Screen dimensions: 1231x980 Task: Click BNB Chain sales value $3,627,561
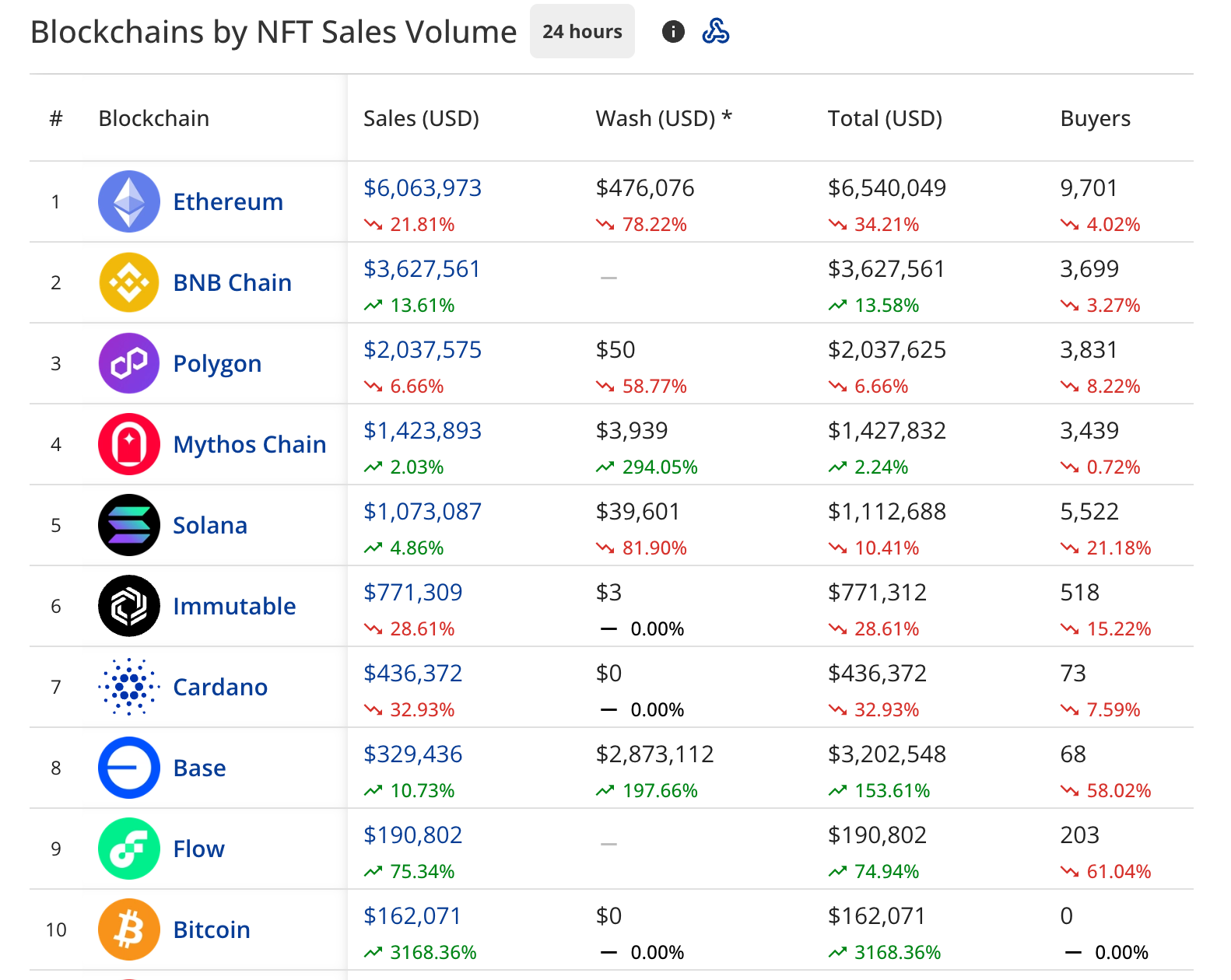(422, 268)
